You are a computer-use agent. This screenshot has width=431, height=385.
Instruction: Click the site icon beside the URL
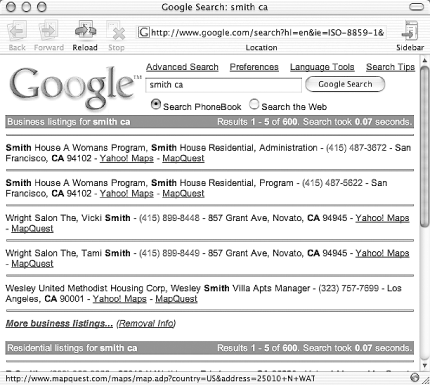tap(144, 32)
